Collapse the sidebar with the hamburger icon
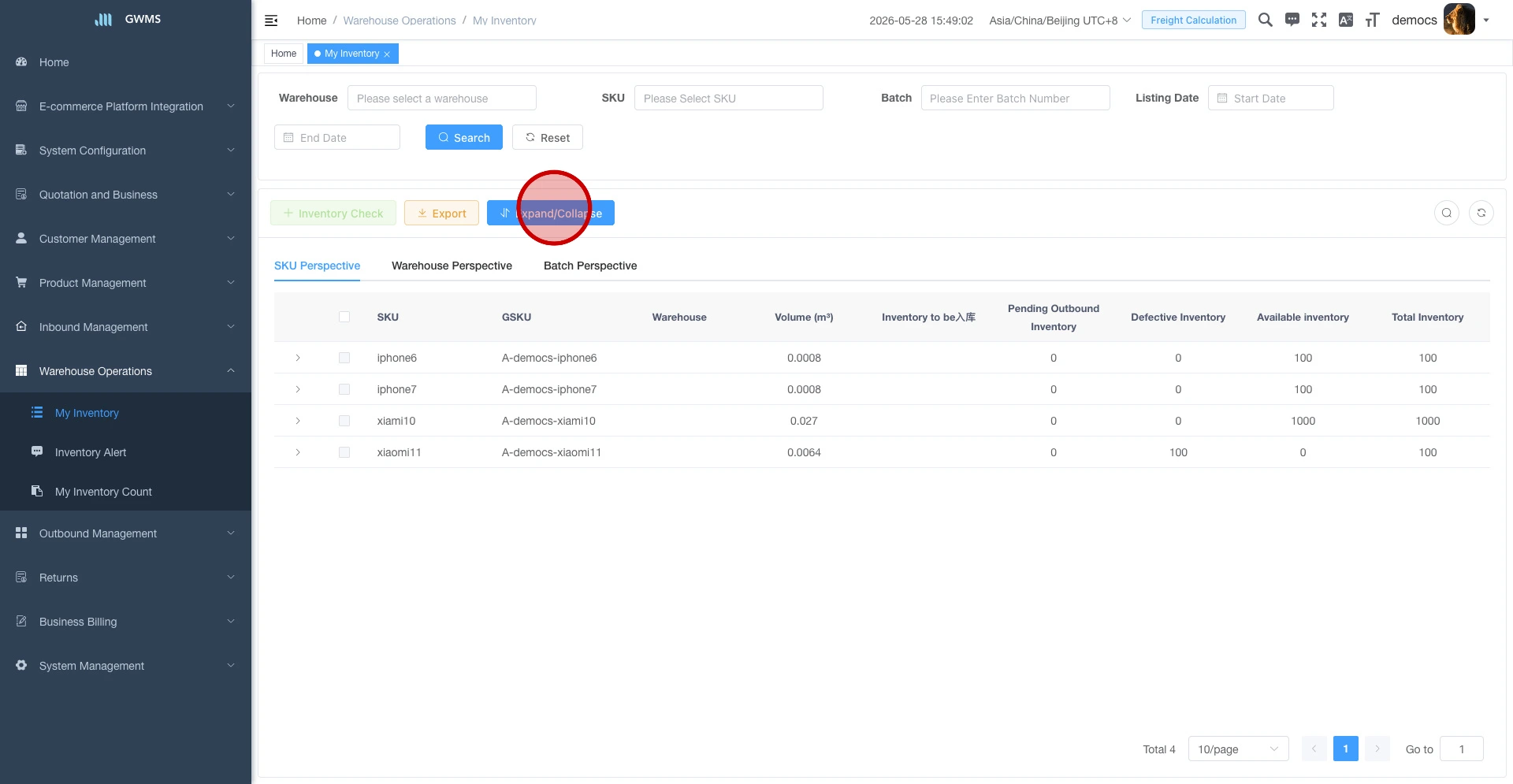Viewport: 1513px width, 784px height. tap(271, 20)
